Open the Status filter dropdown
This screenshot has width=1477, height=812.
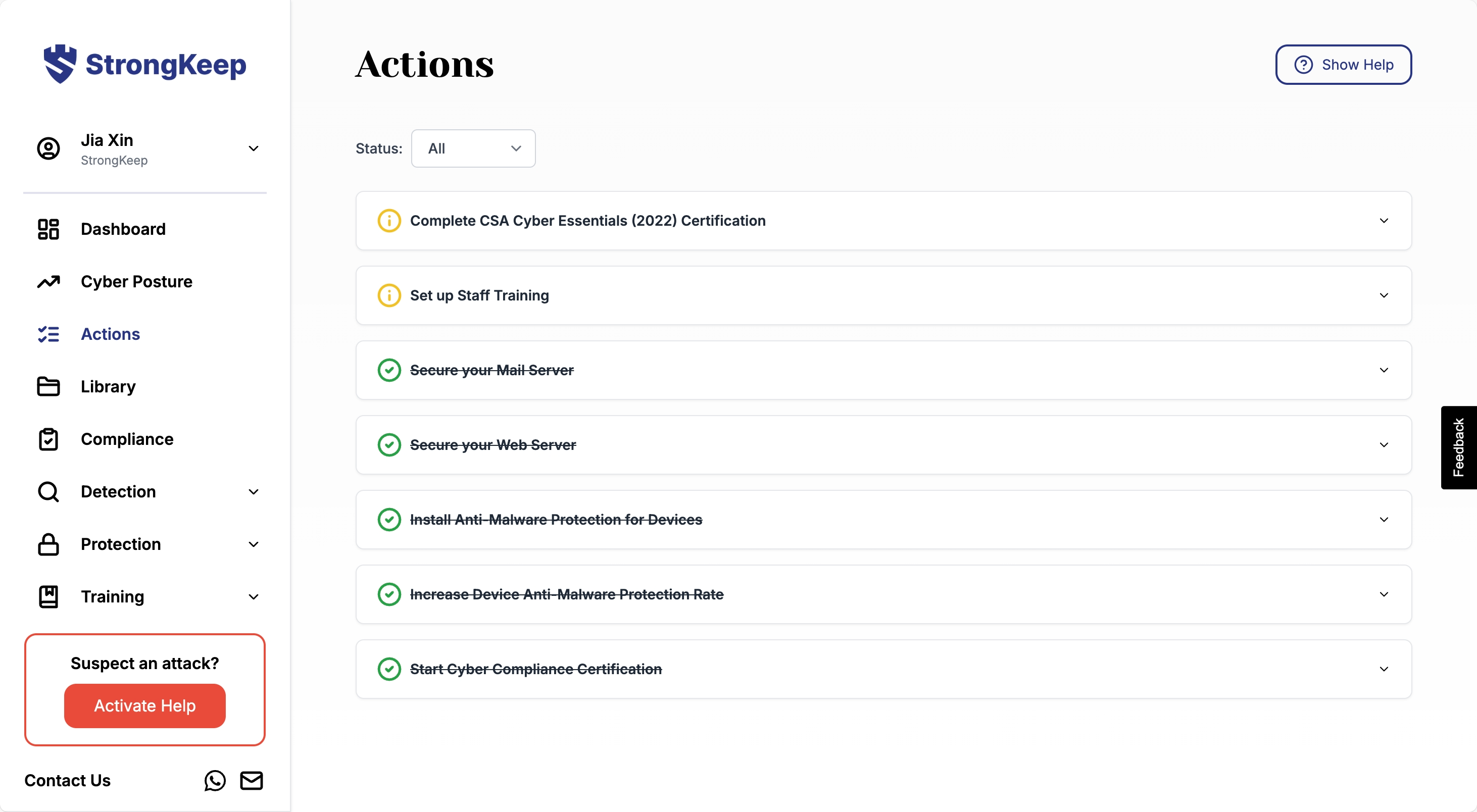[x=473, y=148]
